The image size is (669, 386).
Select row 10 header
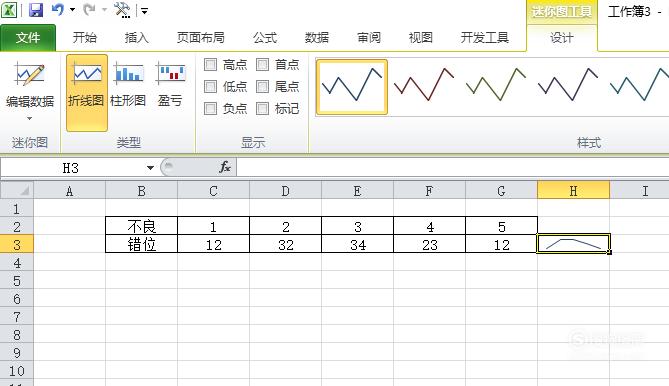(x=17, y=371)
